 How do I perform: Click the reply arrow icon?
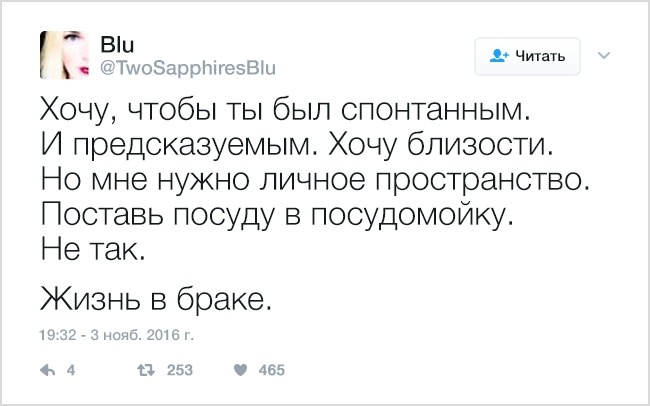coord(45,369)
